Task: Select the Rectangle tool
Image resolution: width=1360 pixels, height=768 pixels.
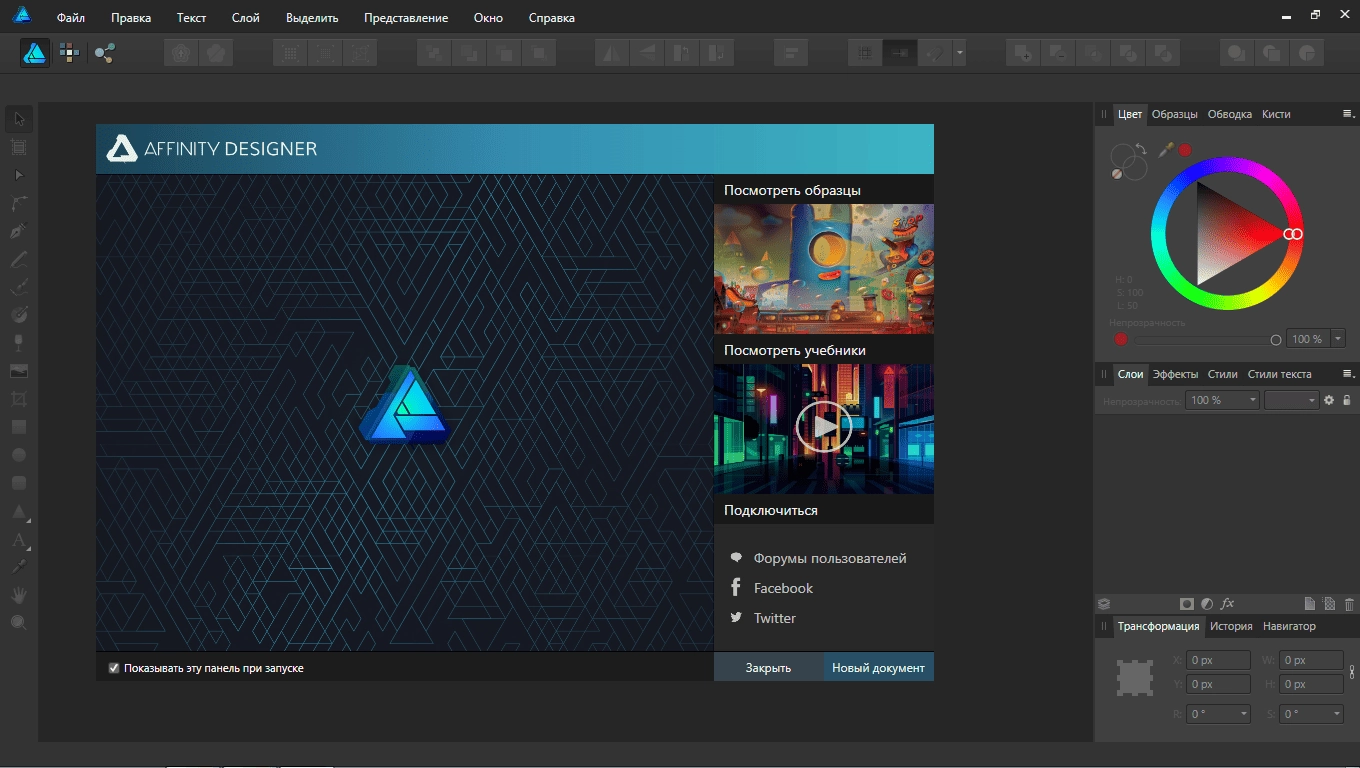Action: coord(19,427)
